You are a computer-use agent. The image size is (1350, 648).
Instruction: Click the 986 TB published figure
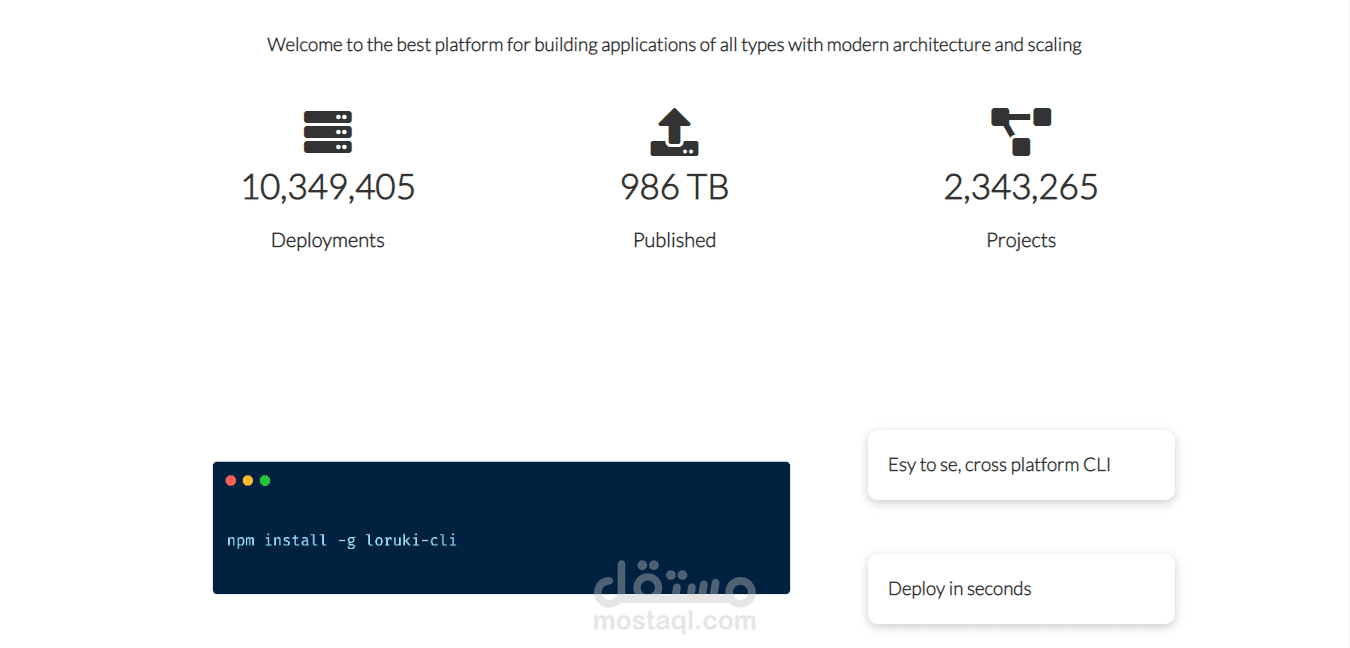tap(674, 187)
